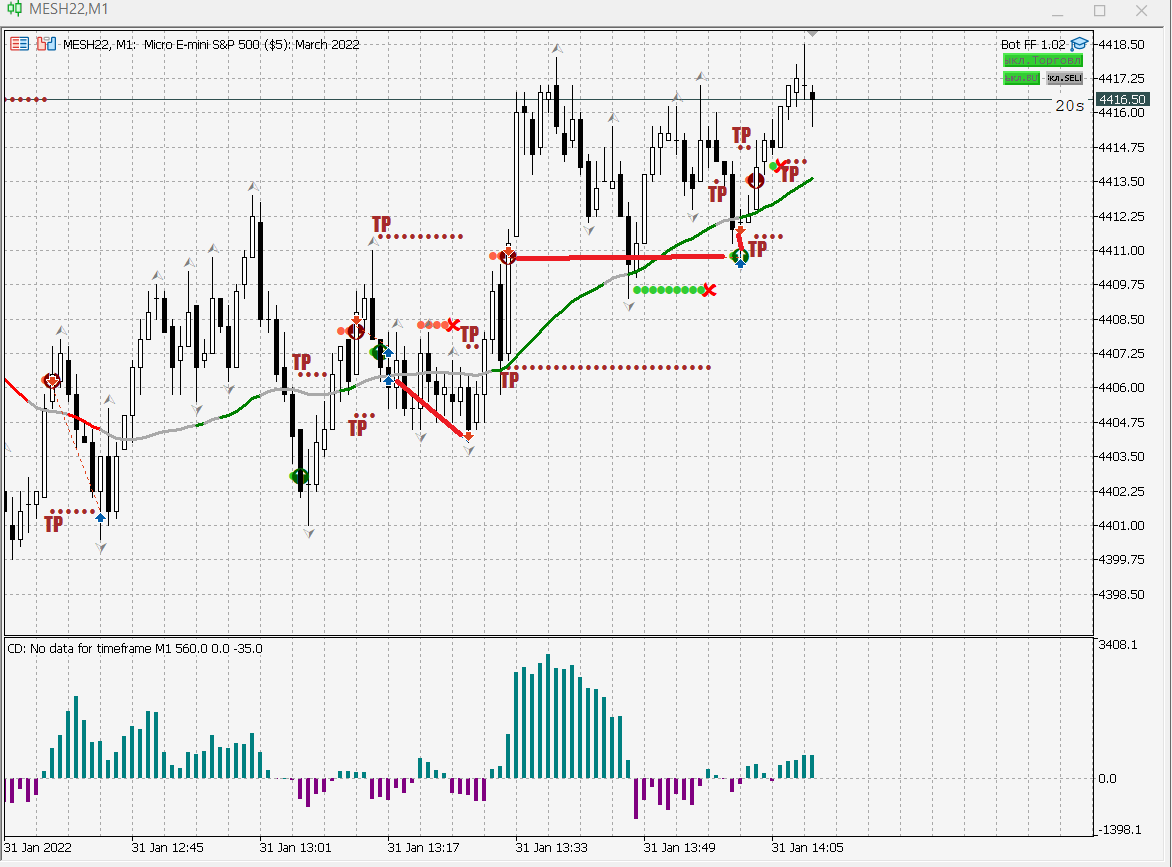Image resolution: width=1172 pixels, height=867 pixels.
Task: Click the '20s' candle countdown timer
Action: [x=1070, y=106]
